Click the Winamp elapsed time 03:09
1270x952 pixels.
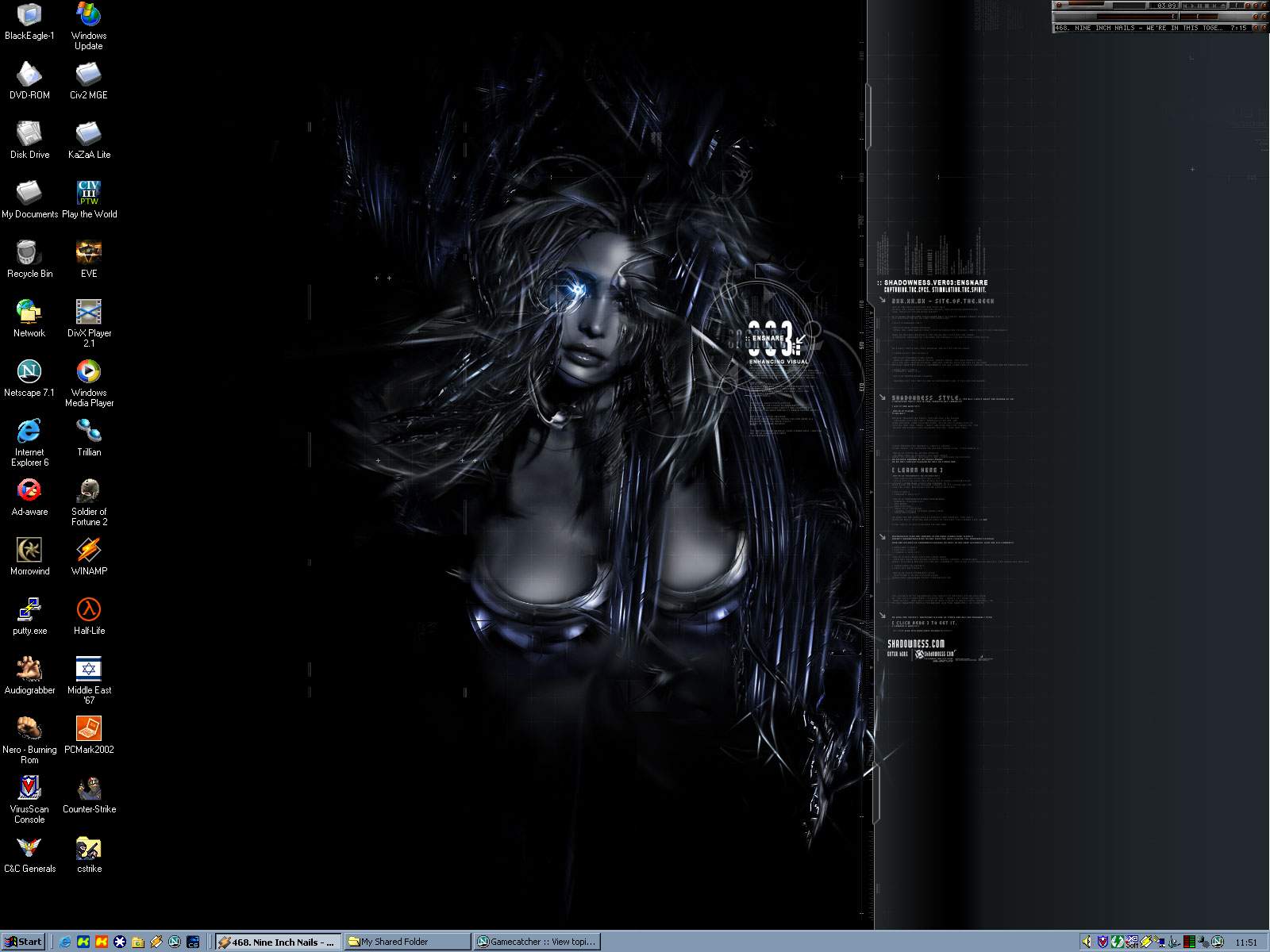click(x=1167, y=6)
